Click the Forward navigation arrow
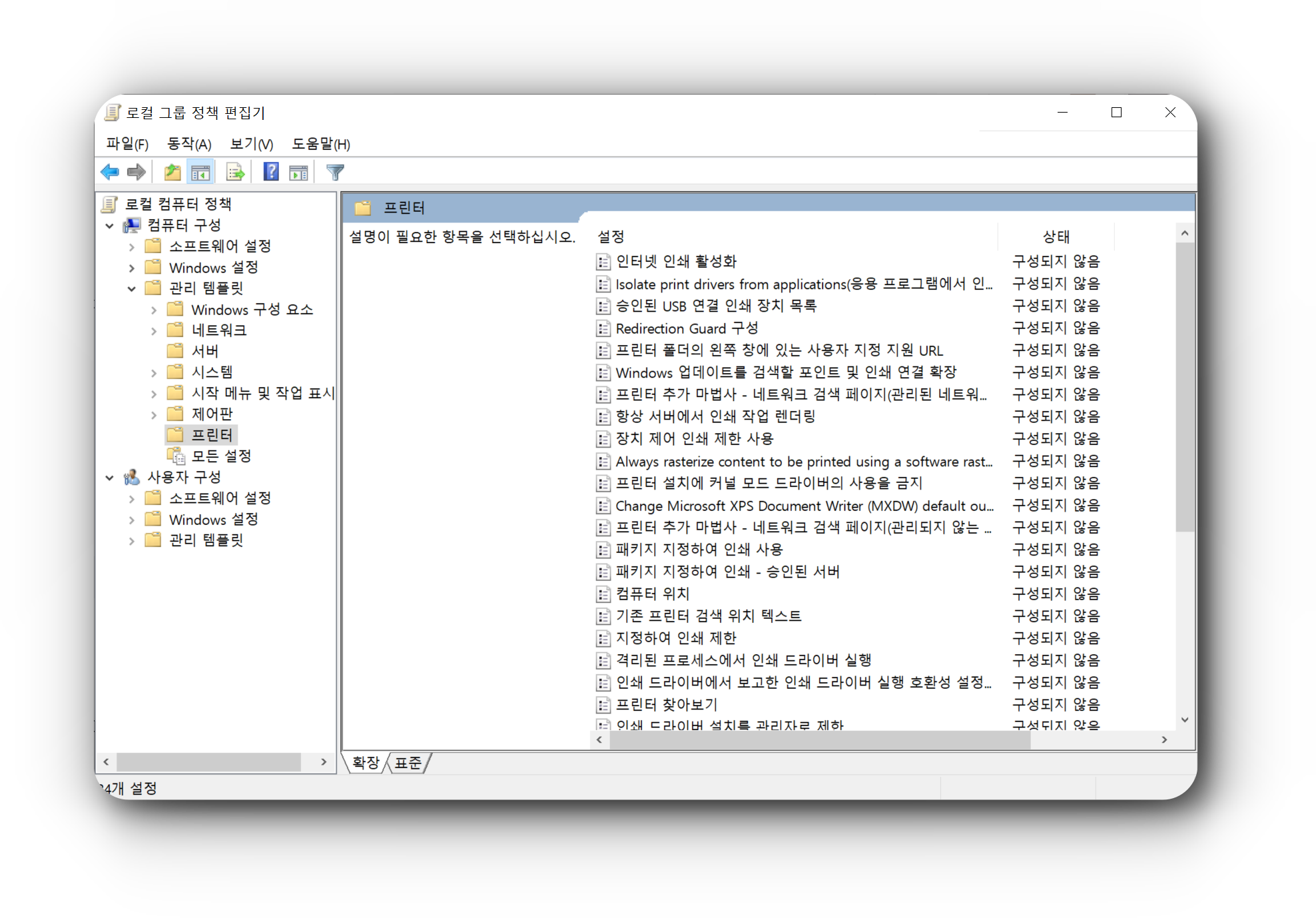The image size is (1316, 918). tap(137, 171)
